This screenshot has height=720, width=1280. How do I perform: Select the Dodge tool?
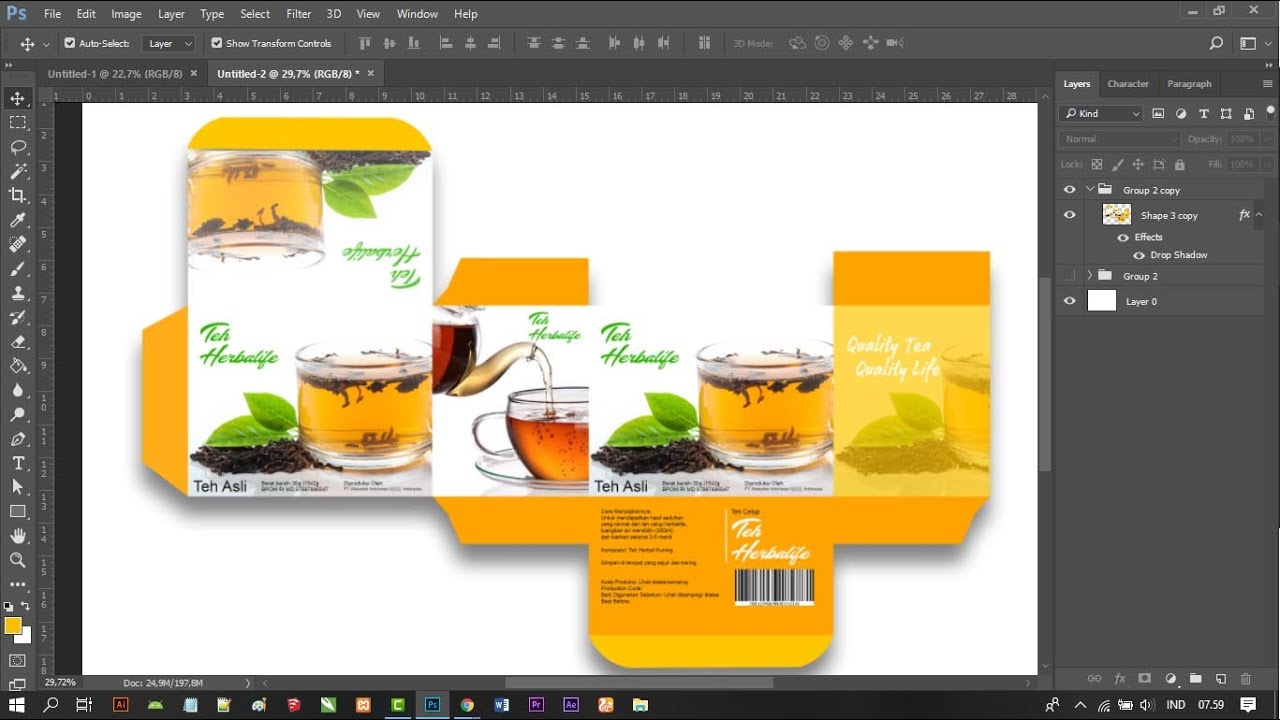[x=17, y=415]
